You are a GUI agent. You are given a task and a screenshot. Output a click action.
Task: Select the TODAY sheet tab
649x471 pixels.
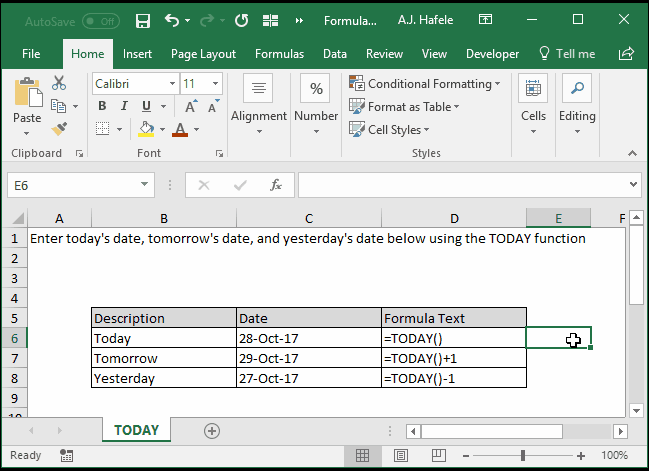136,430
